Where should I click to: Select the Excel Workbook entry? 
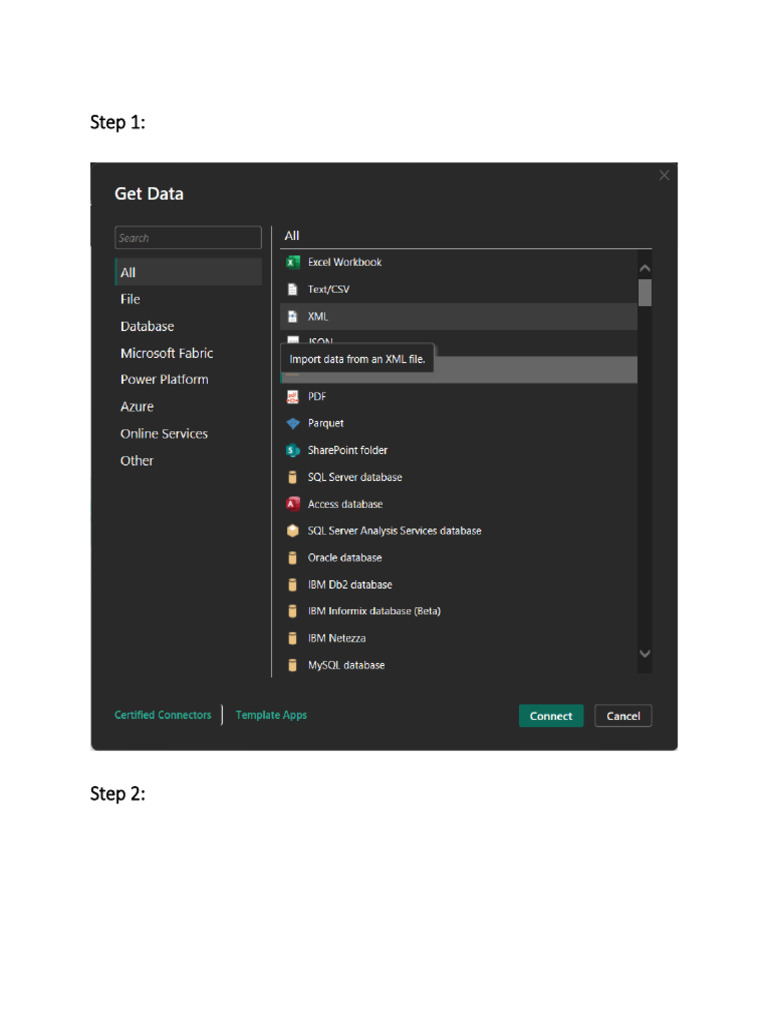click(459, 263)
